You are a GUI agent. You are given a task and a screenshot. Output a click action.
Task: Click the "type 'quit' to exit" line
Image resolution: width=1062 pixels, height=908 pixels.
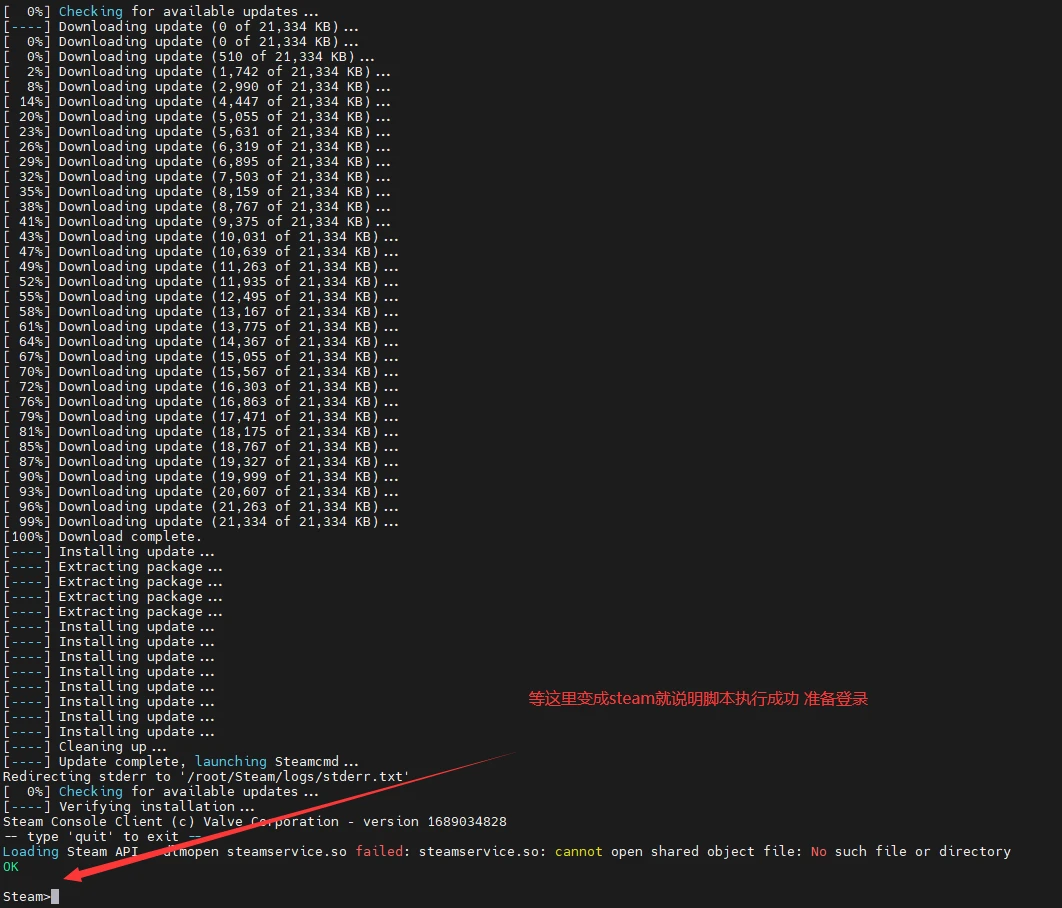[102, 836]
